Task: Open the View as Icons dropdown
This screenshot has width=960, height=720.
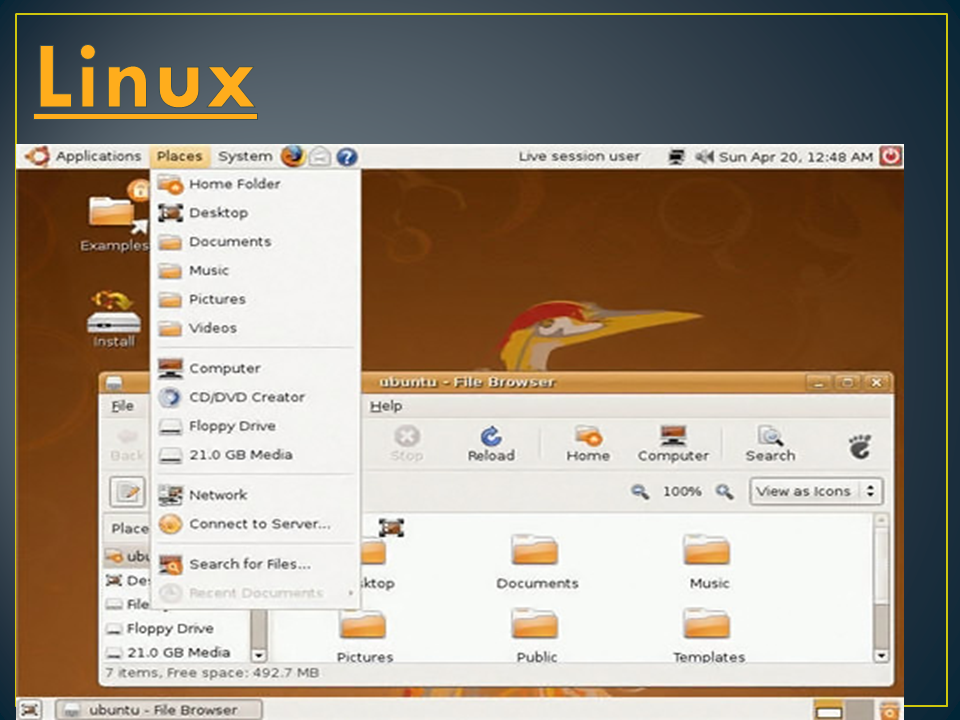Action: [x=816, y=491]
